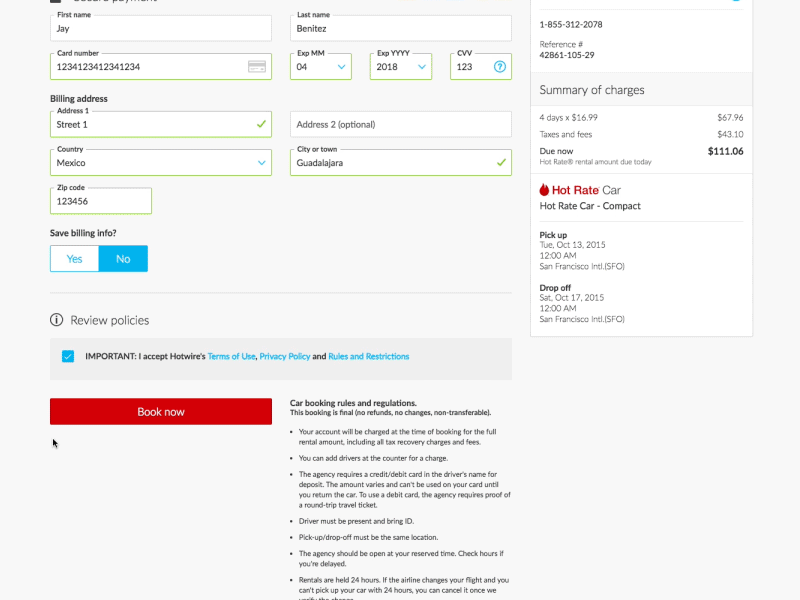Open the CVV help question mark icon
The width and height of the screenshot is (800, 600).
click(499, 67)
